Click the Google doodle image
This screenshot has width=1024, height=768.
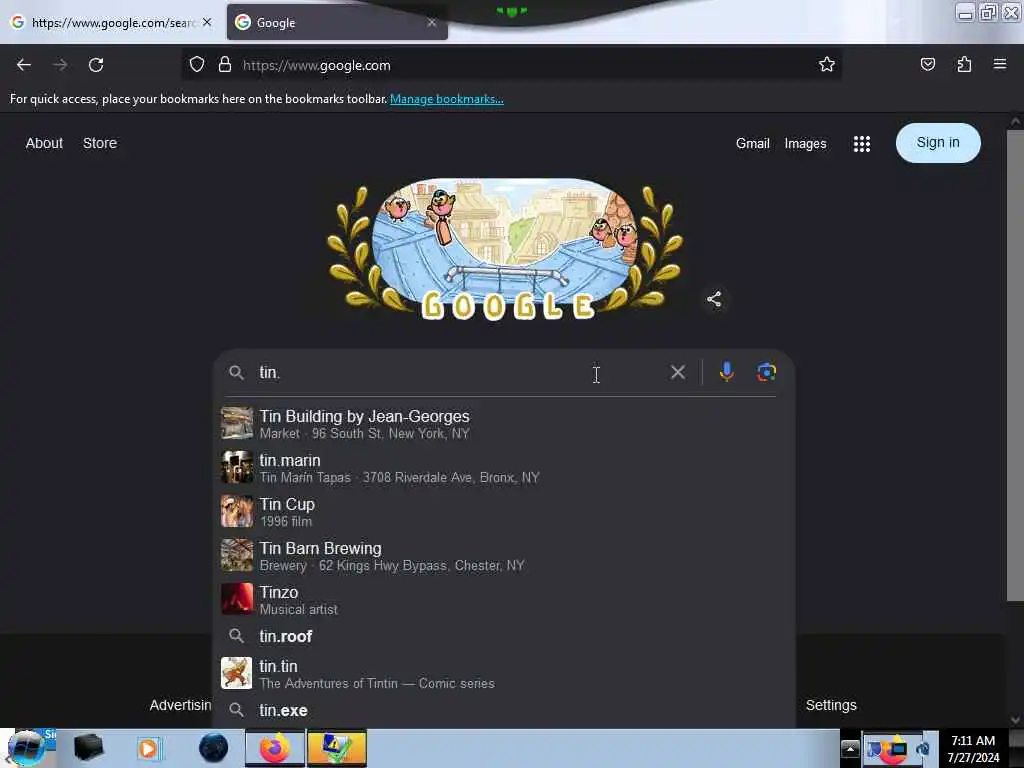click(504, 249)
